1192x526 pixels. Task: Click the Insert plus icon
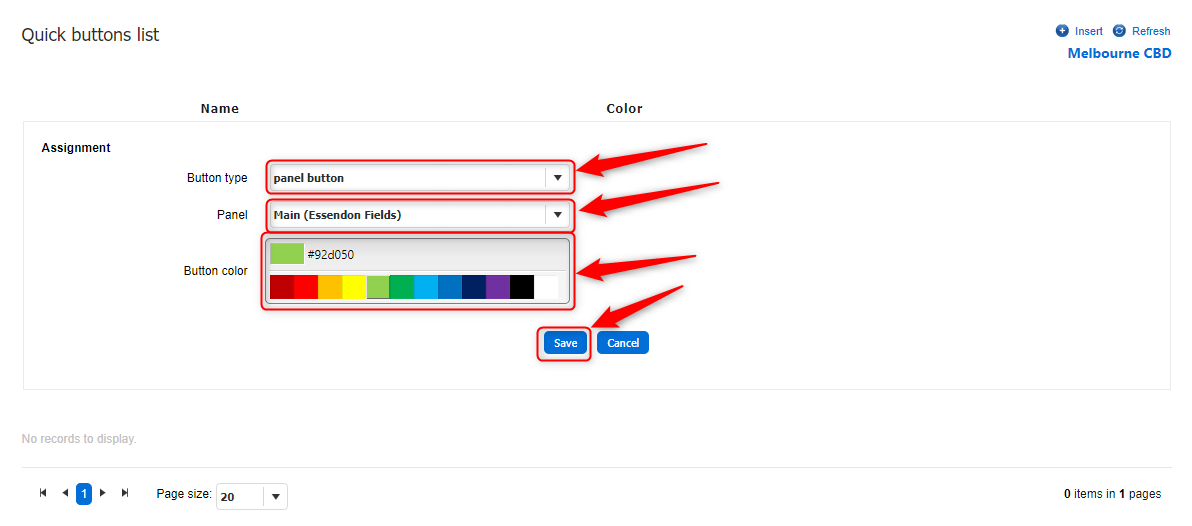coord(1062,31)
